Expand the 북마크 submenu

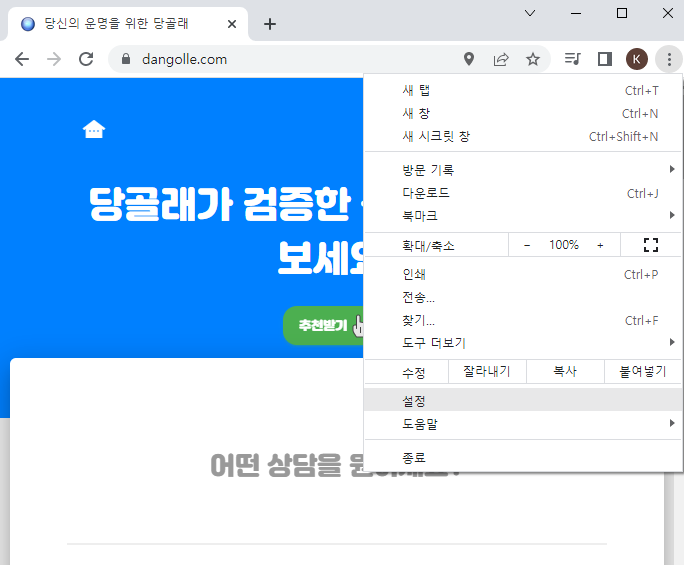pos(523,216)
